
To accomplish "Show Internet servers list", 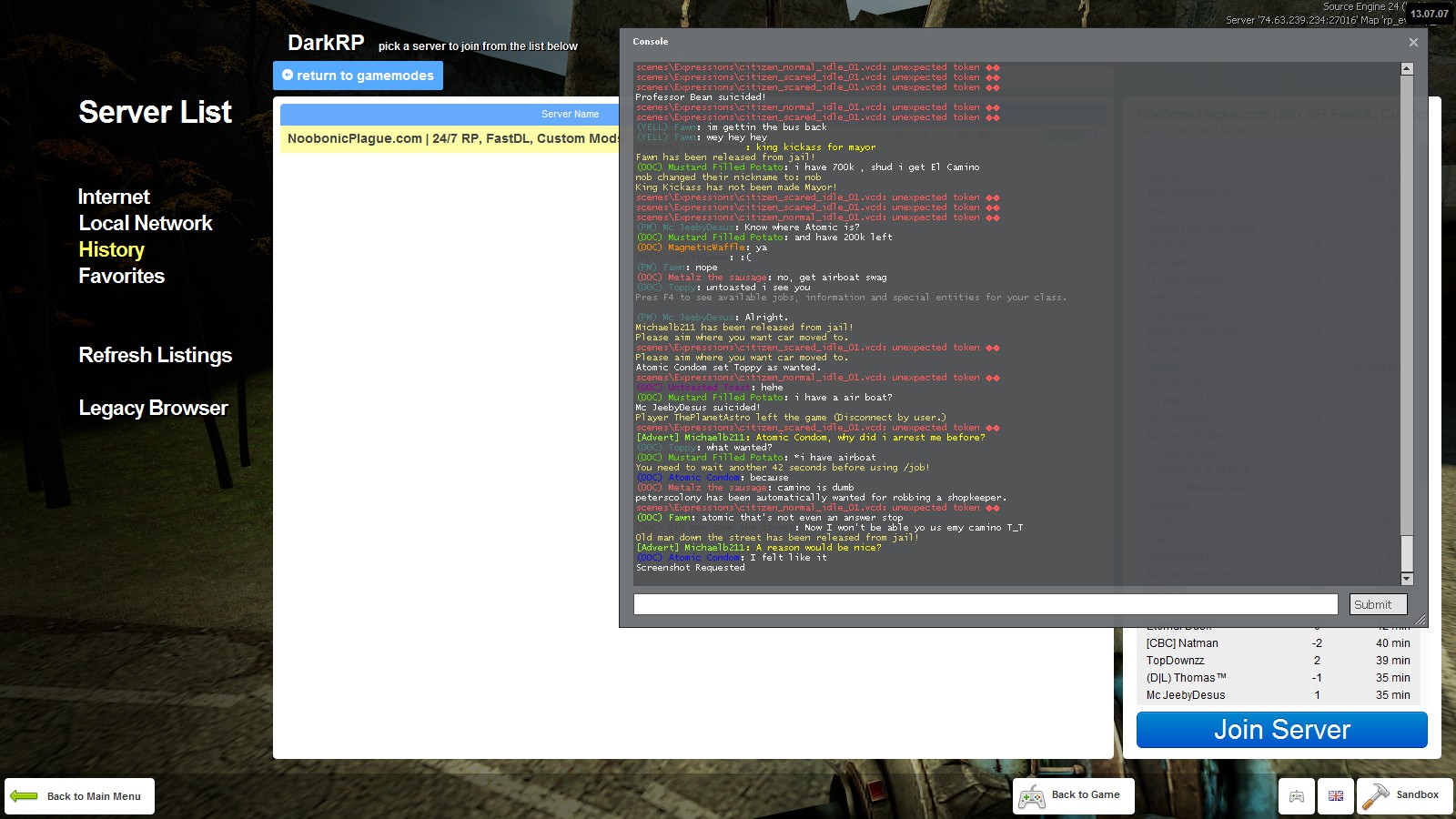I will (x=114, y=197).
